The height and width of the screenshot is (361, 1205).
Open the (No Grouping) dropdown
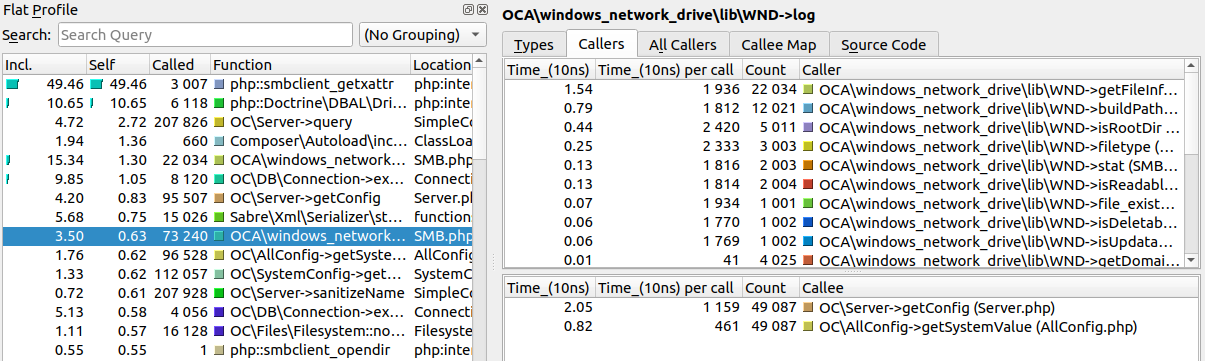tap(422, 35)
